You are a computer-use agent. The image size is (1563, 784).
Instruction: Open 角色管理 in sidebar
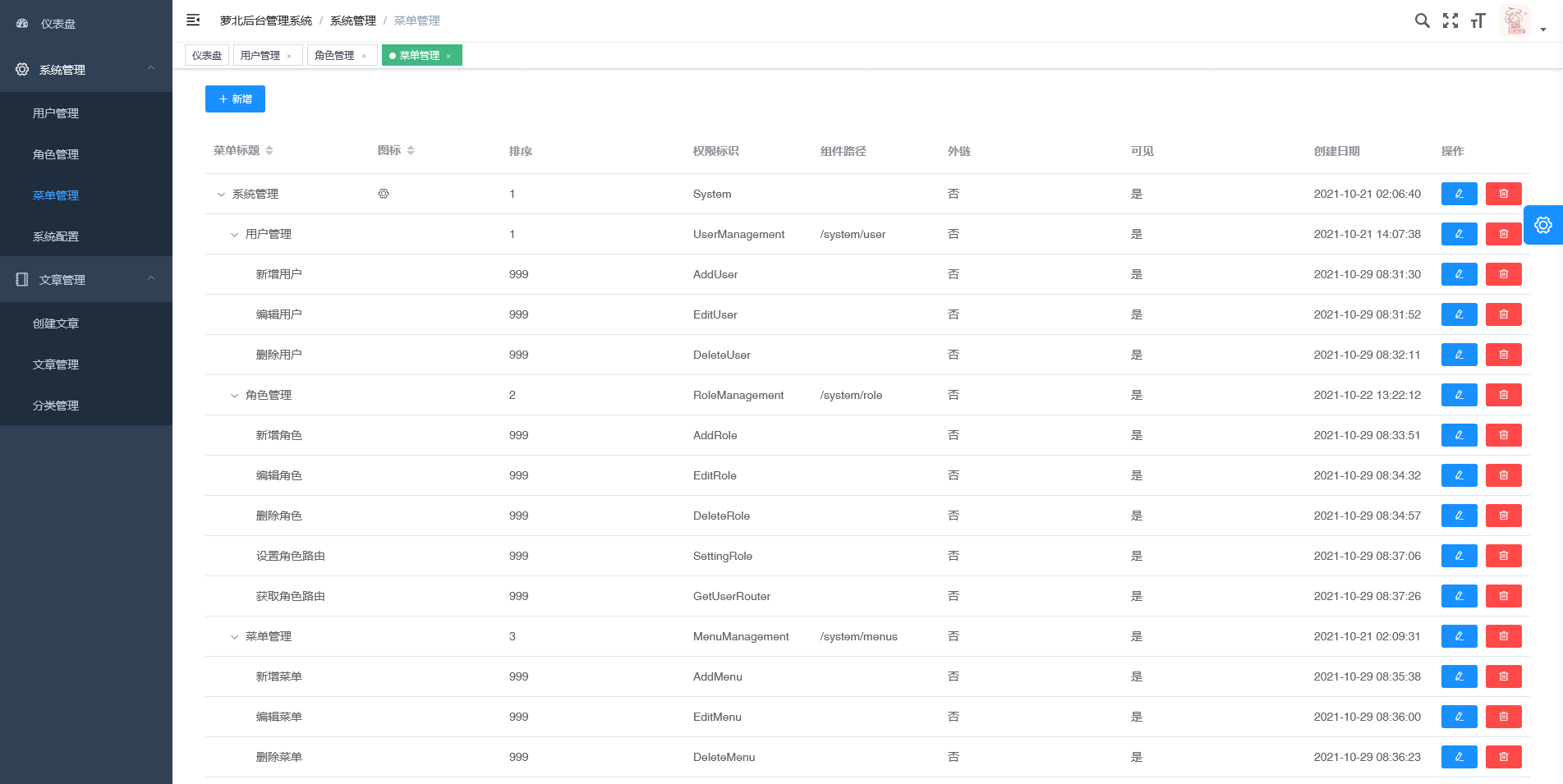pyautogui.click(x=86, y=154)
